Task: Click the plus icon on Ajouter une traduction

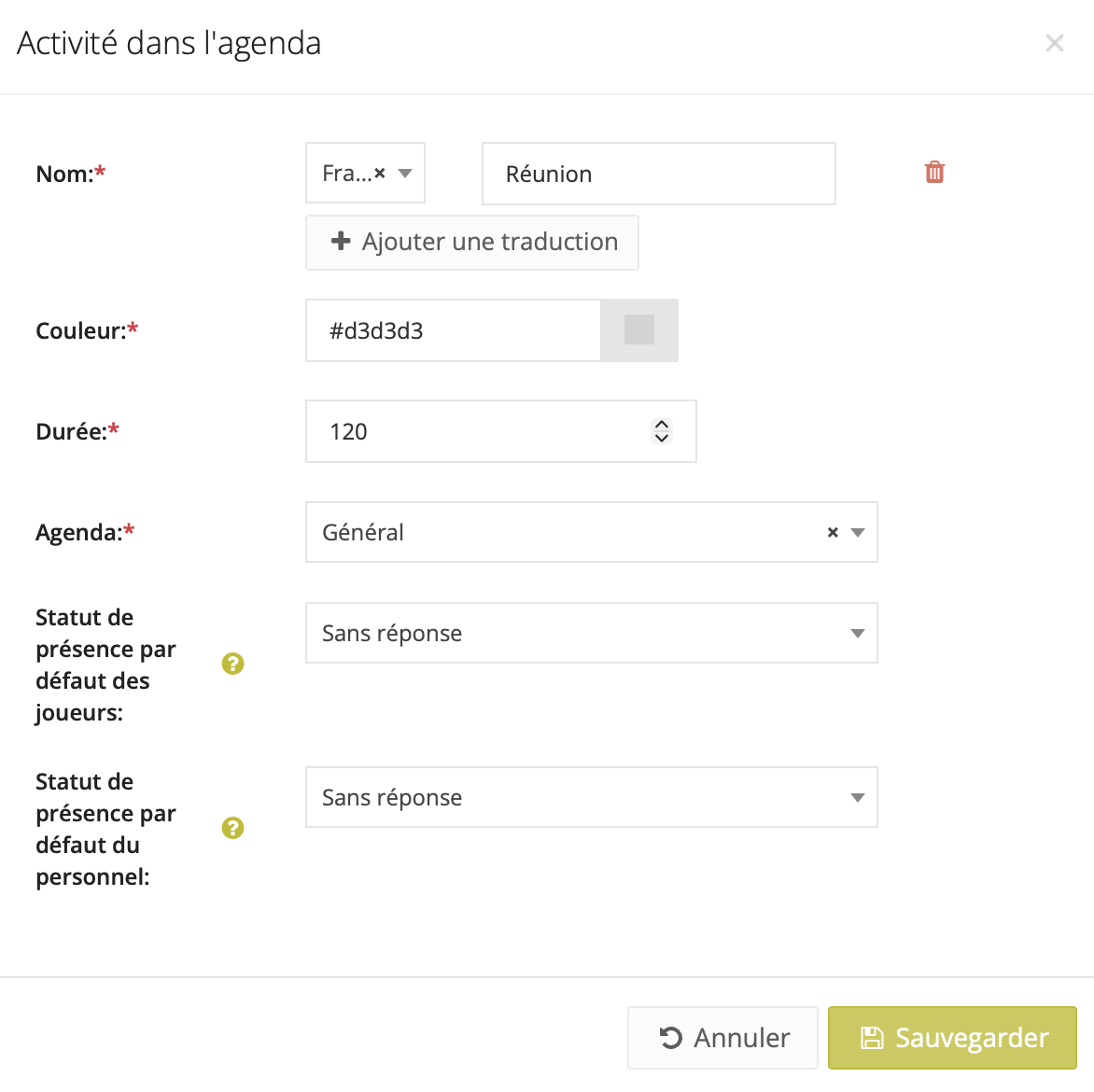Action: tap(341, 242)
